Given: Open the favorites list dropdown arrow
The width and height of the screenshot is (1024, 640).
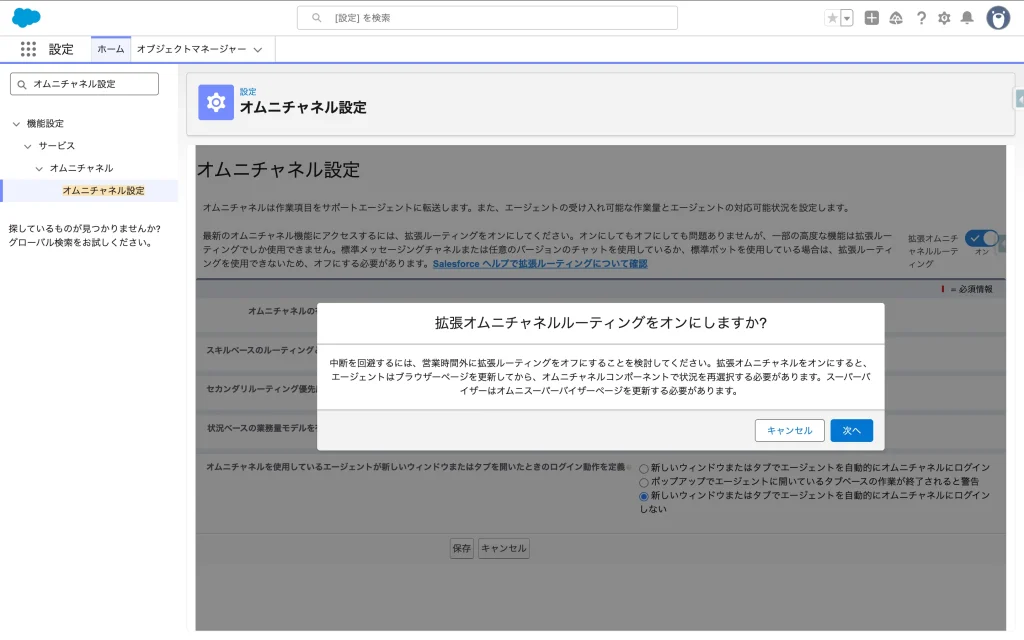Looking at the screenshot, I should coord(847,18).
